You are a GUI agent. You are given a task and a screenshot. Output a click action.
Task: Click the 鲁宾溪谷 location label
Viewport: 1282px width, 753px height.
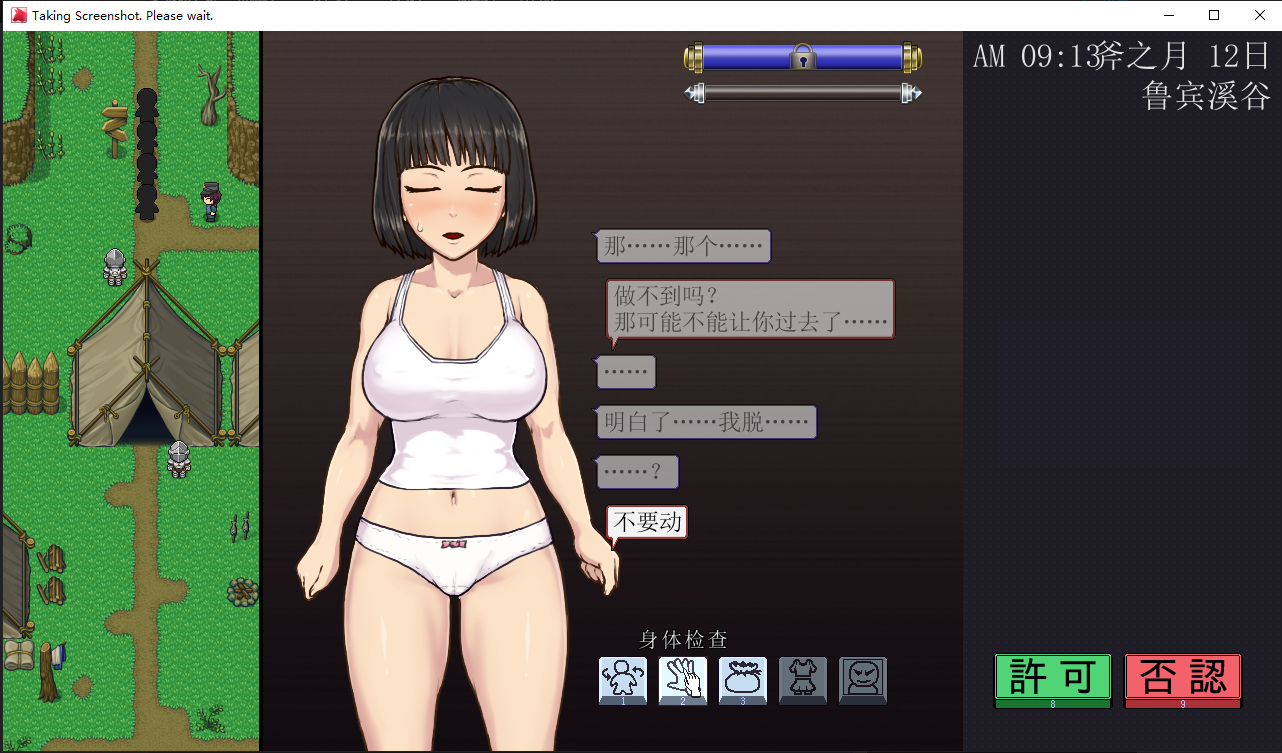(x=1205, y=96)
